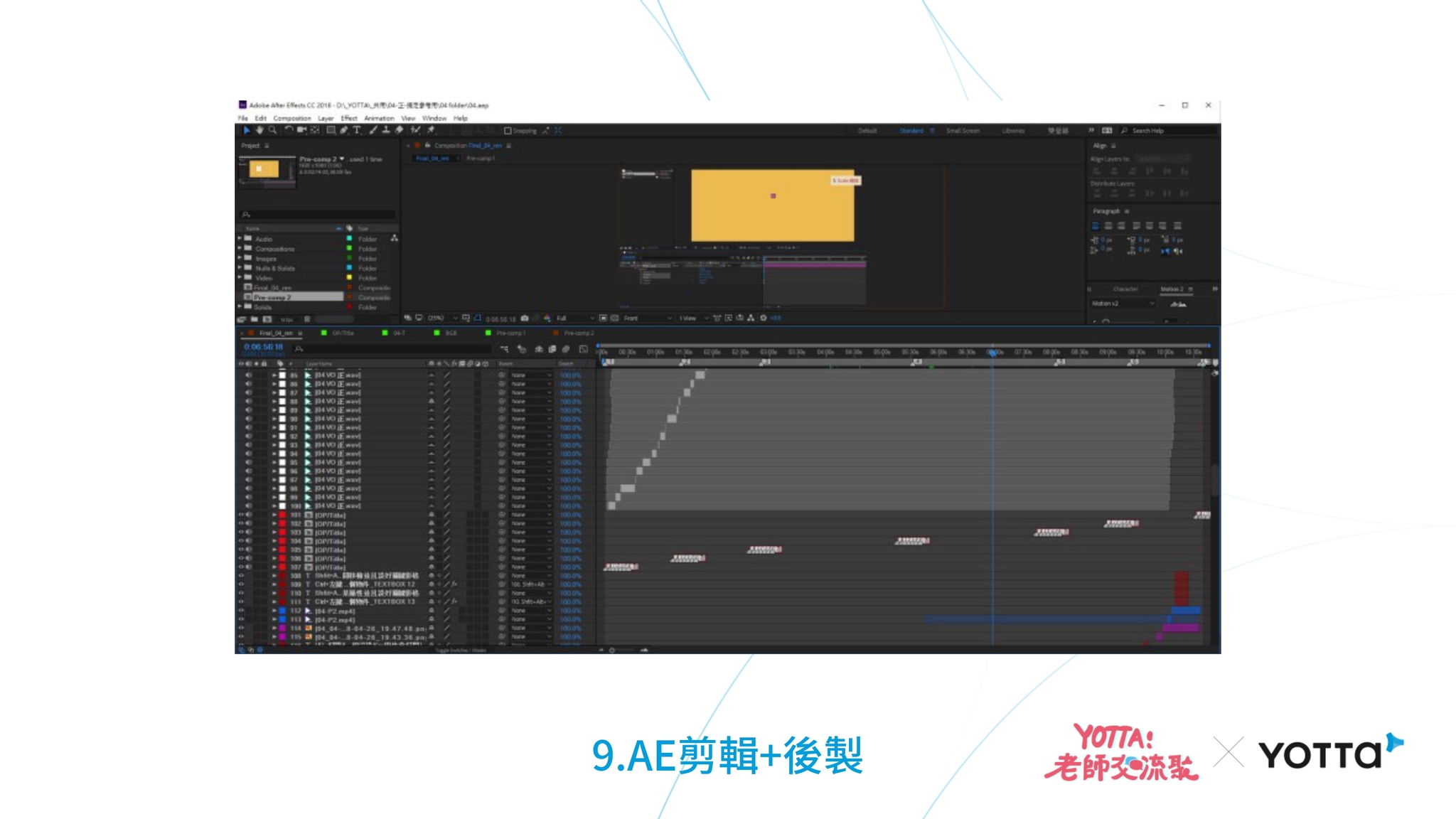Select the Clone Stamp tool

pos(386,131)
